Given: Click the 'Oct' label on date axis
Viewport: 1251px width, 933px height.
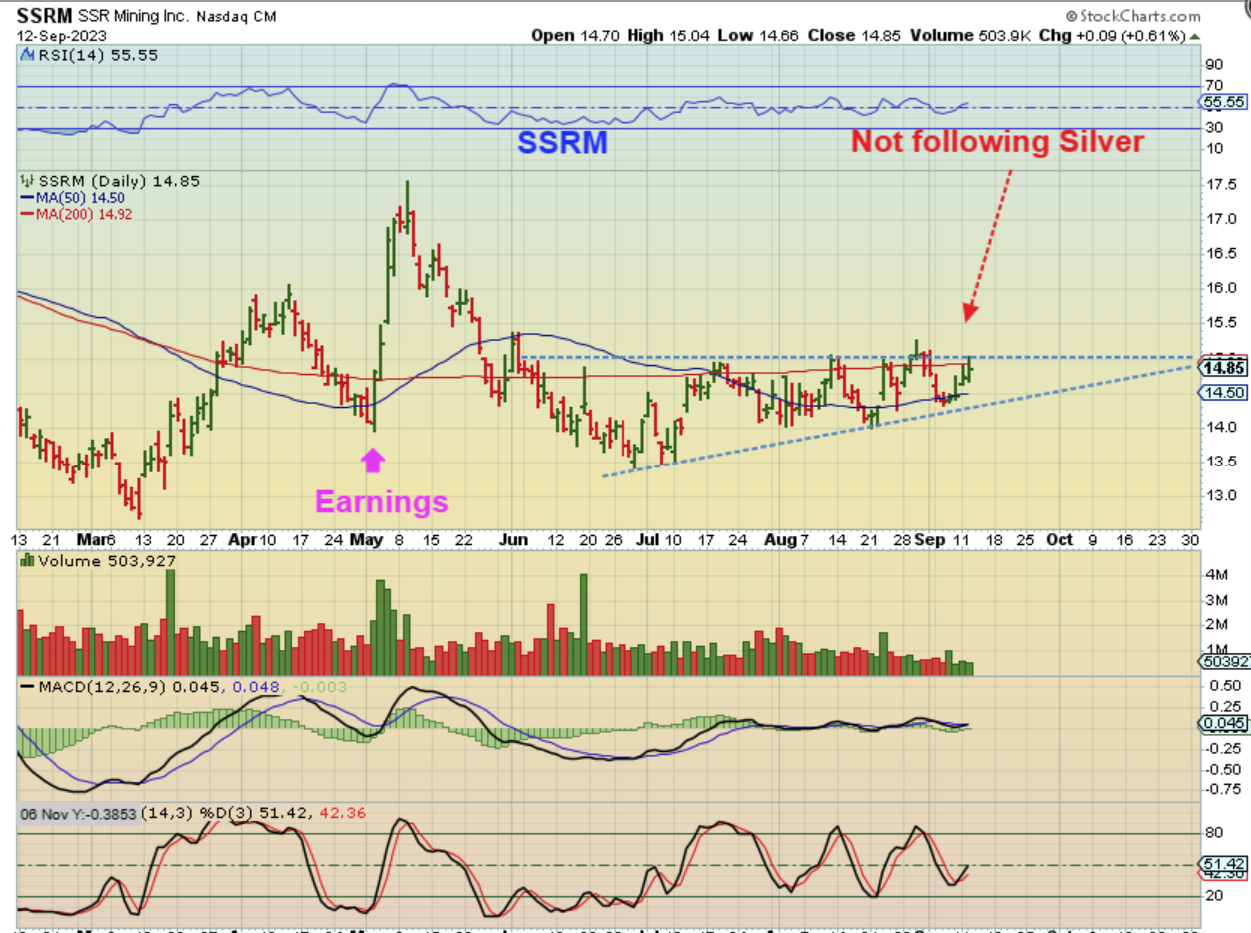Looking at the screenshot, I should pos(1060,539).
